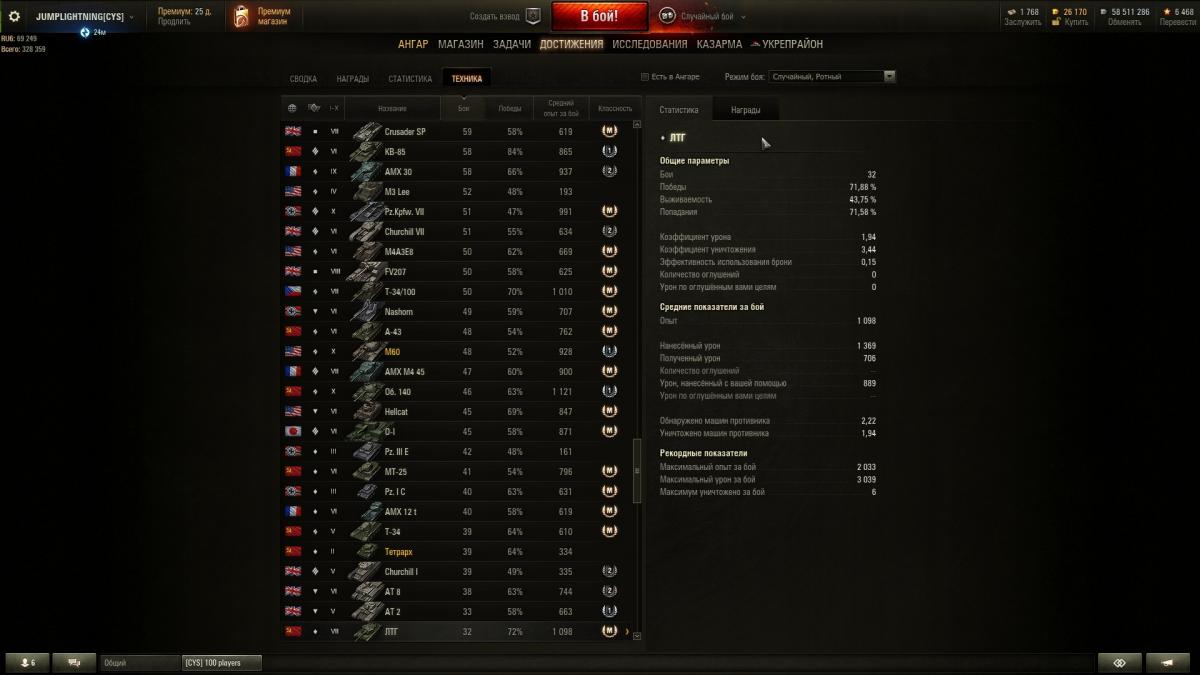Enable the Есть в Ангаре checkbox
The image size is (1200, 675).
(644, 77)
